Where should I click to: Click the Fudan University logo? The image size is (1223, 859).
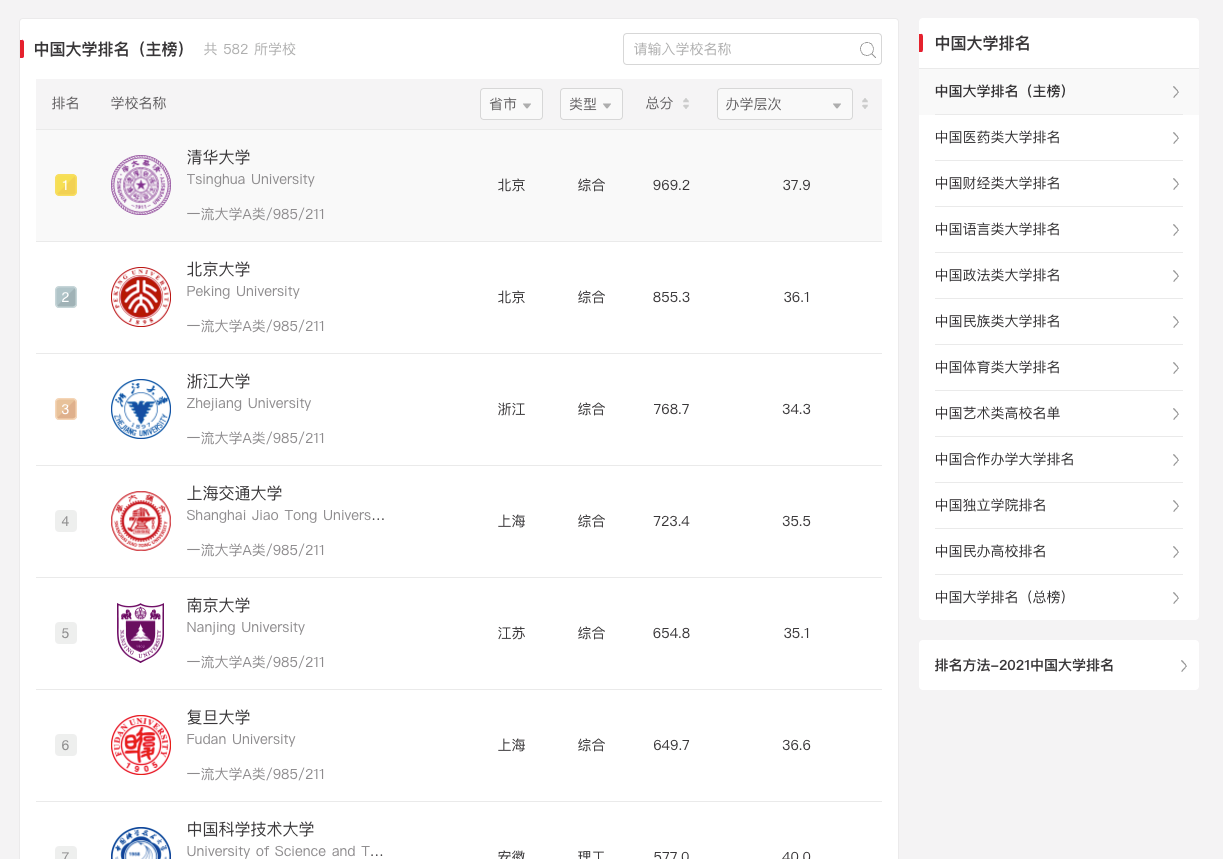141,745
